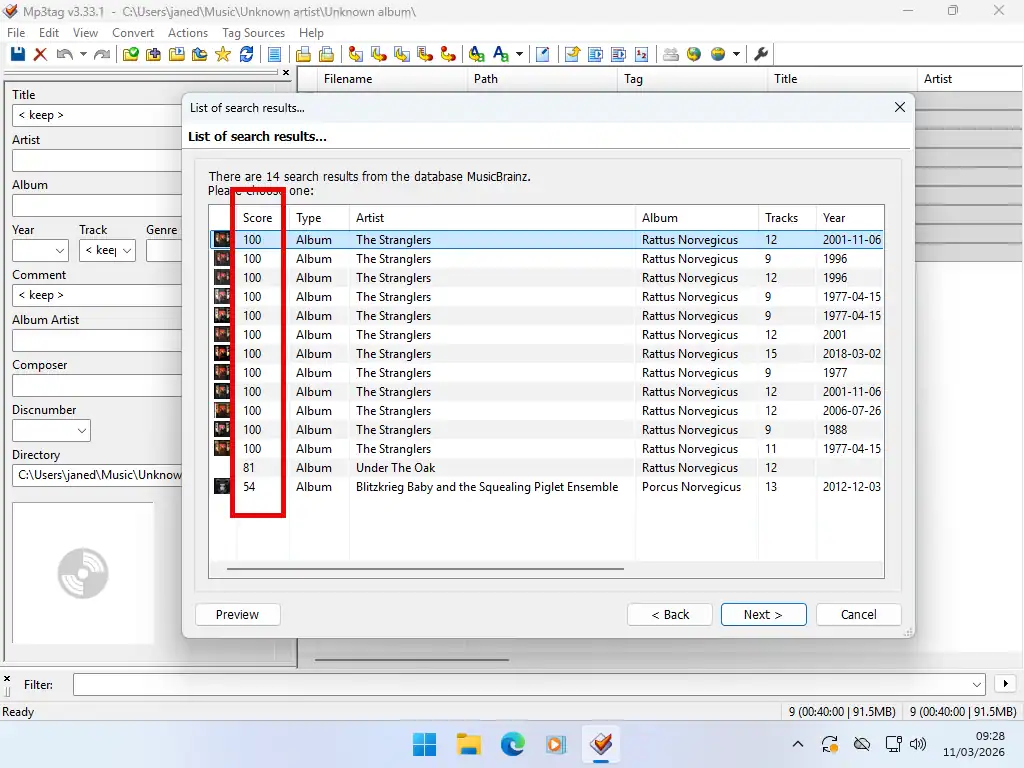Open the Convert menu

(133, 33)
